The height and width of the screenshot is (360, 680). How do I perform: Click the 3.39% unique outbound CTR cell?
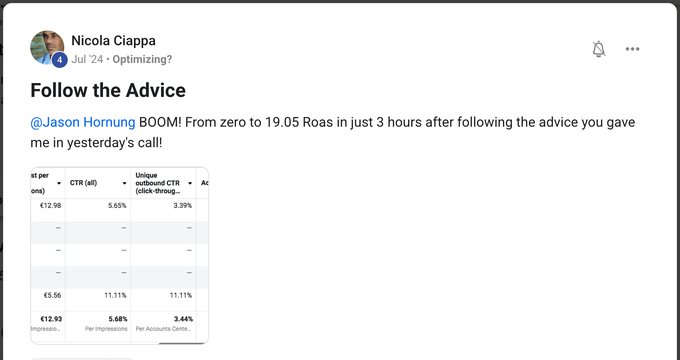point(183,206)
